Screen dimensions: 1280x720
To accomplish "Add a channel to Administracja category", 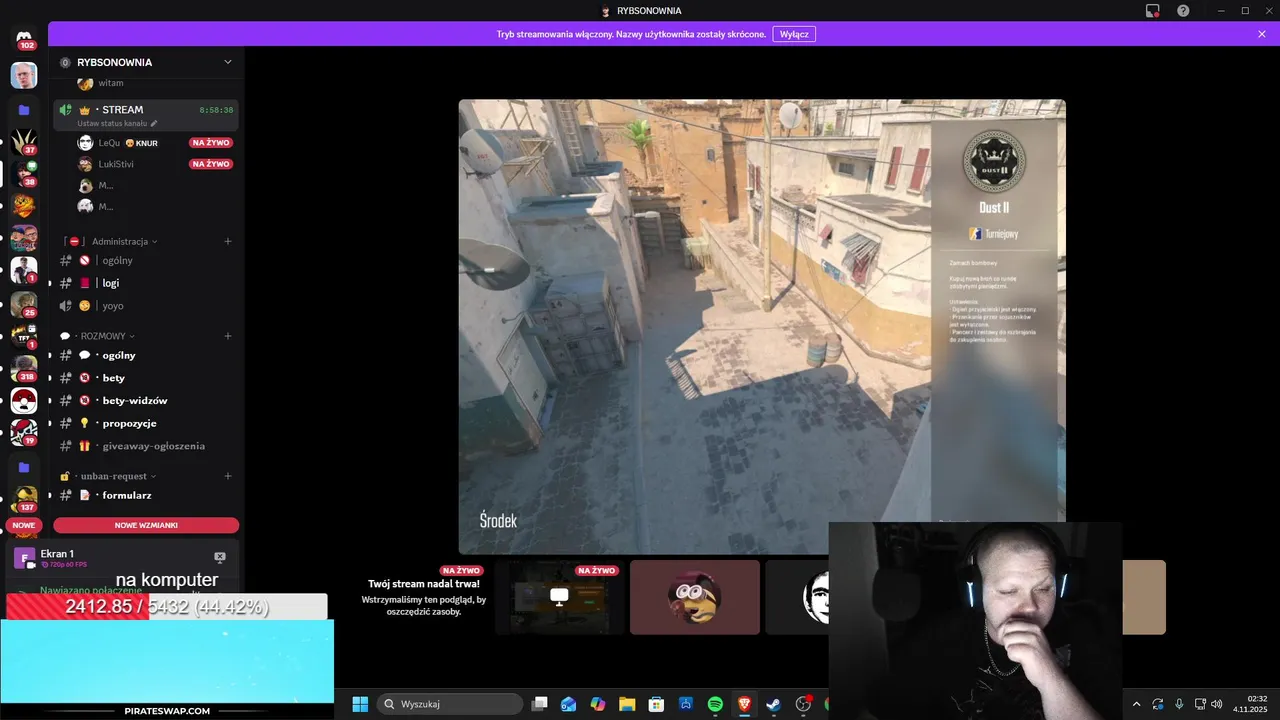I will 228,241.
